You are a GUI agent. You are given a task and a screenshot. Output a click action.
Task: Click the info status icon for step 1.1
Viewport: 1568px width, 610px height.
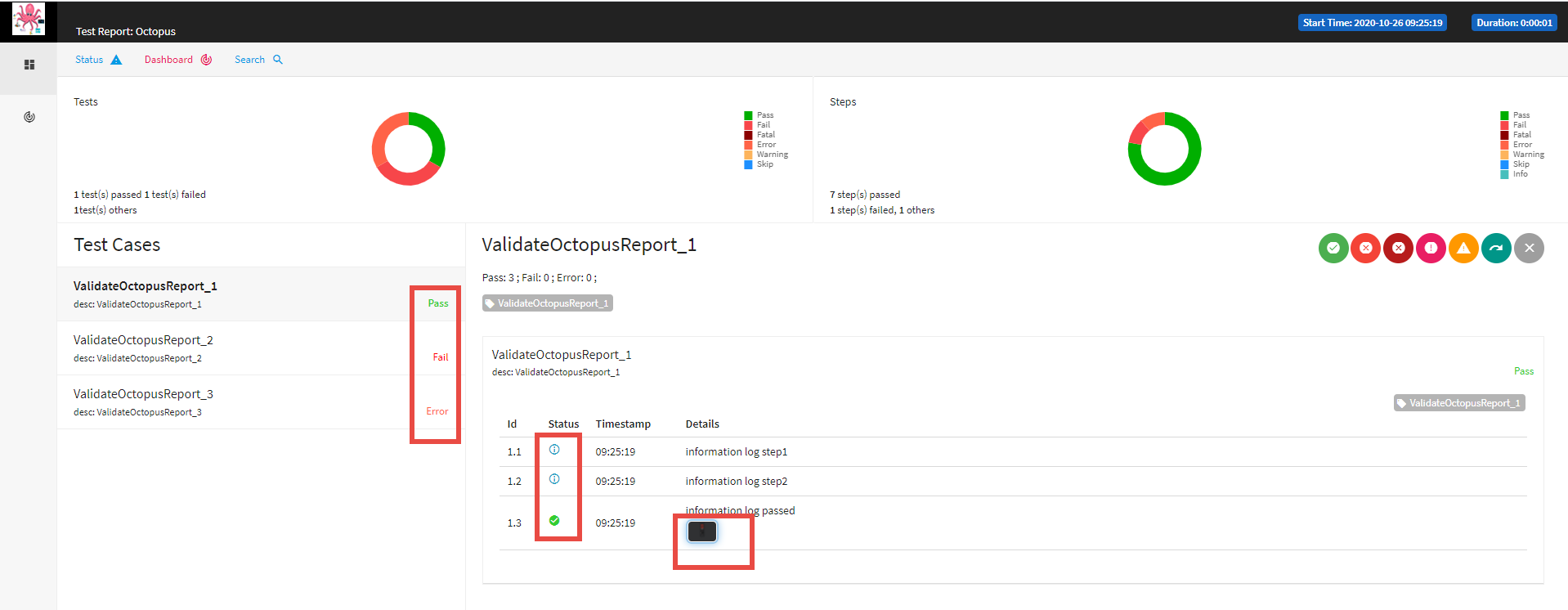(554, 450)
